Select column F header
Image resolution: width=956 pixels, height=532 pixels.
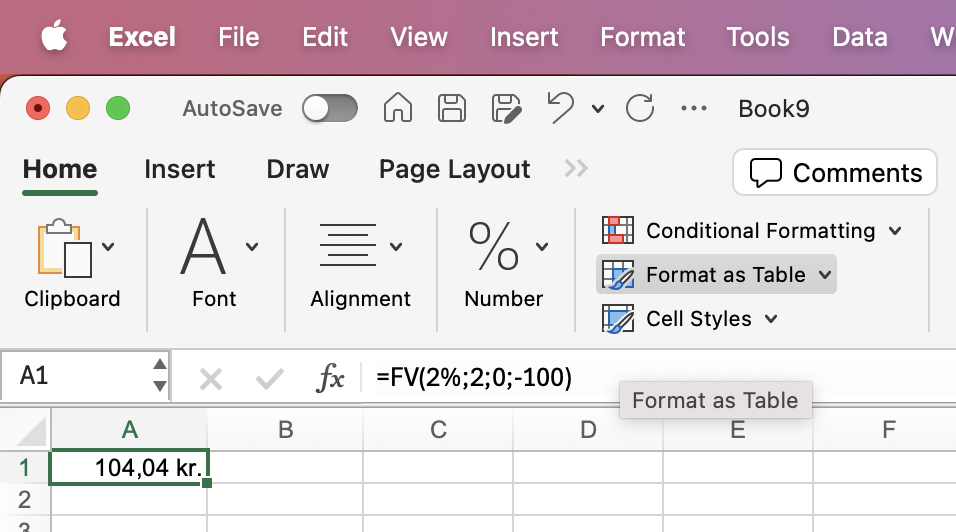pos(888,430)
